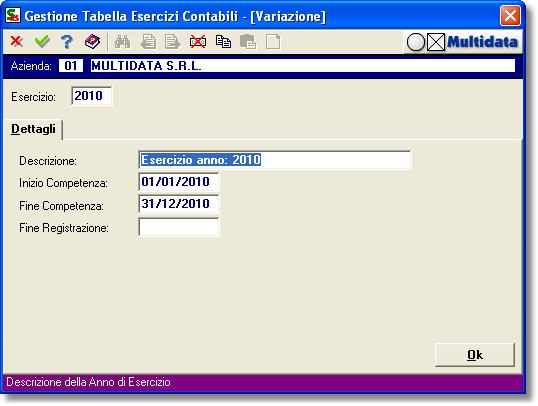Click the Fine Competenza date field

coord(178,204)
